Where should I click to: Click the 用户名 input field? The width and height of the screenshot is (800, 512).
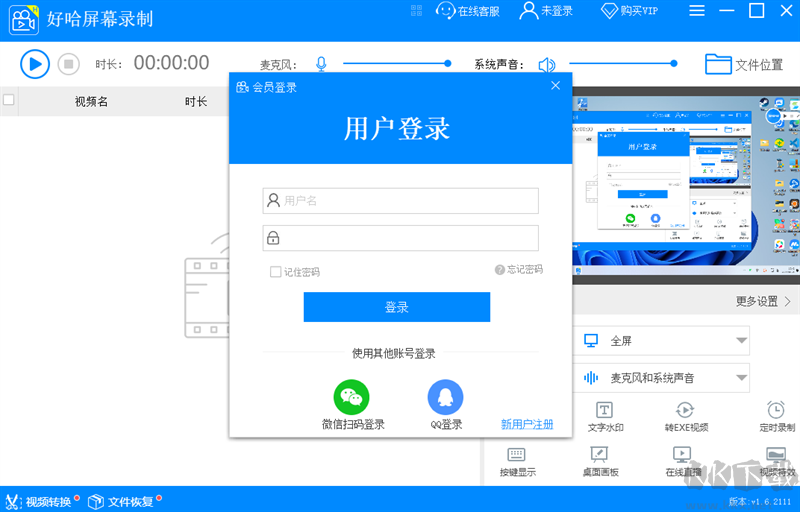click(x=401, y=200)
